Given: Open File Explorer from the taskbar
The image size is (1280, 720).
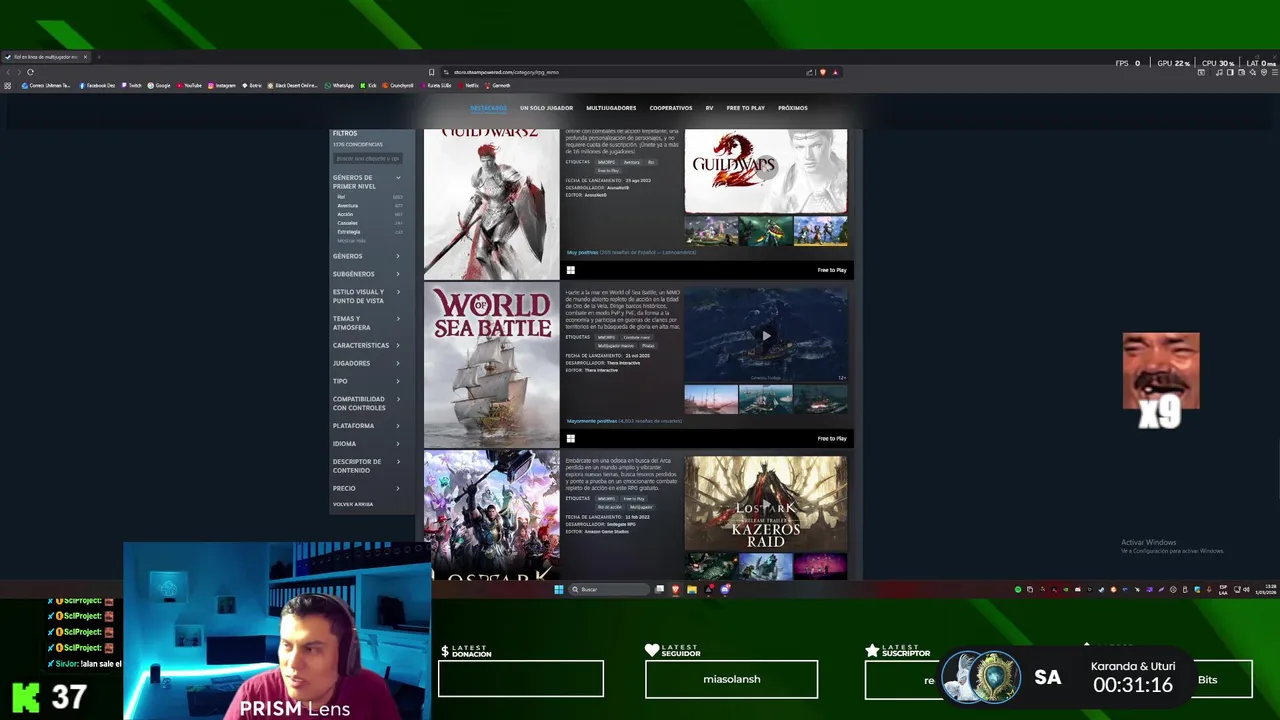Looking at the screenshot, I should tap(691, 589).
